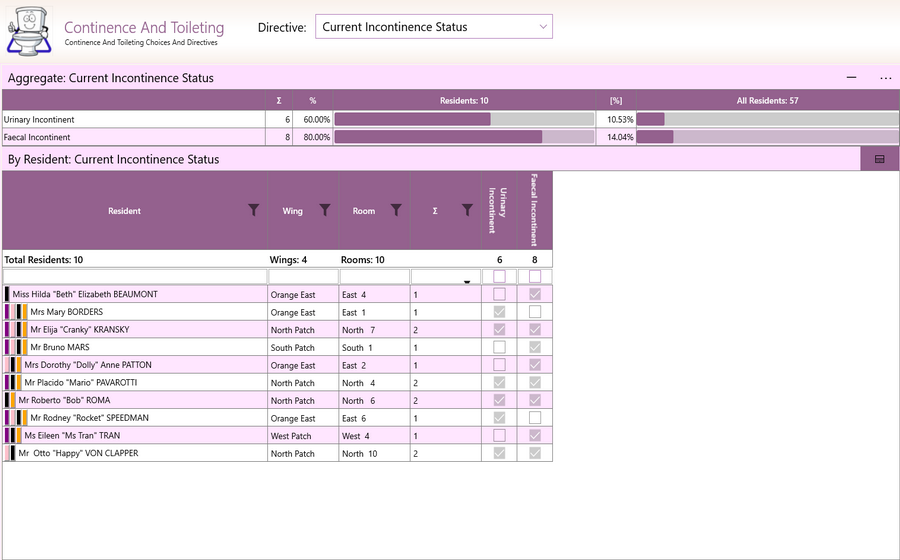This screenshot has width=900, height=560.
Task: Select resident Mrs Dorothy Dolly Anne PATTON
Action: coord(88,365)
